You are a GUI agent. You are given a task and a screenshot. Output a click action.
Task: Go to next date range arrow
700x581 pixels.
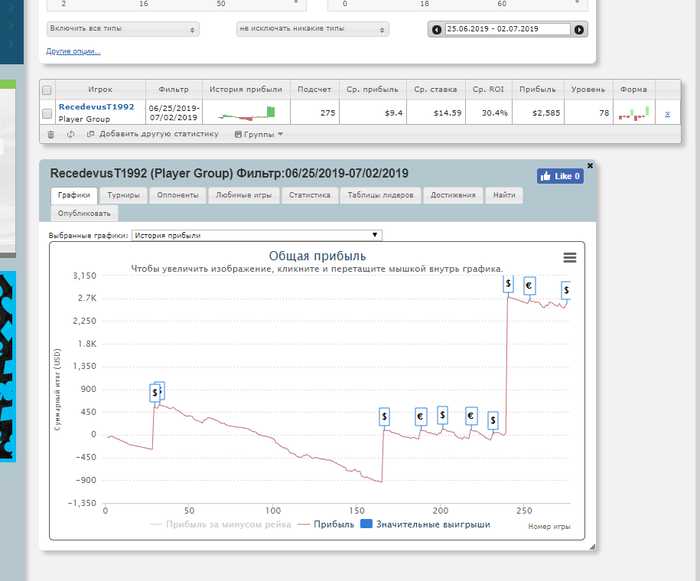click(579, 29)
